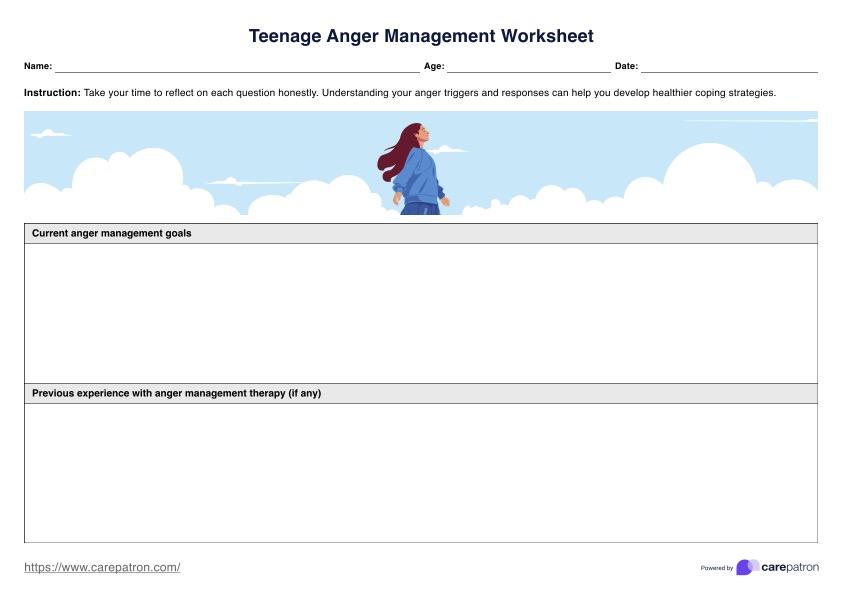Click inside the previous therapy experience box

(x=420, y=472)
